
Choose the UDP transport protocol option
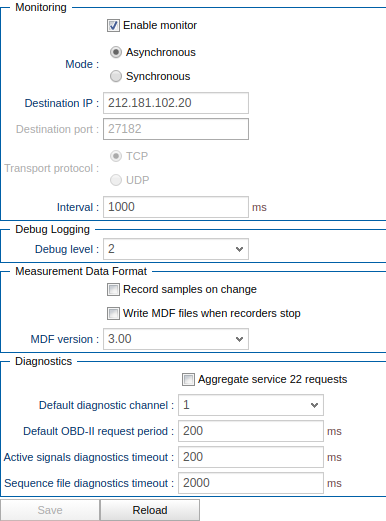point(116,180)
